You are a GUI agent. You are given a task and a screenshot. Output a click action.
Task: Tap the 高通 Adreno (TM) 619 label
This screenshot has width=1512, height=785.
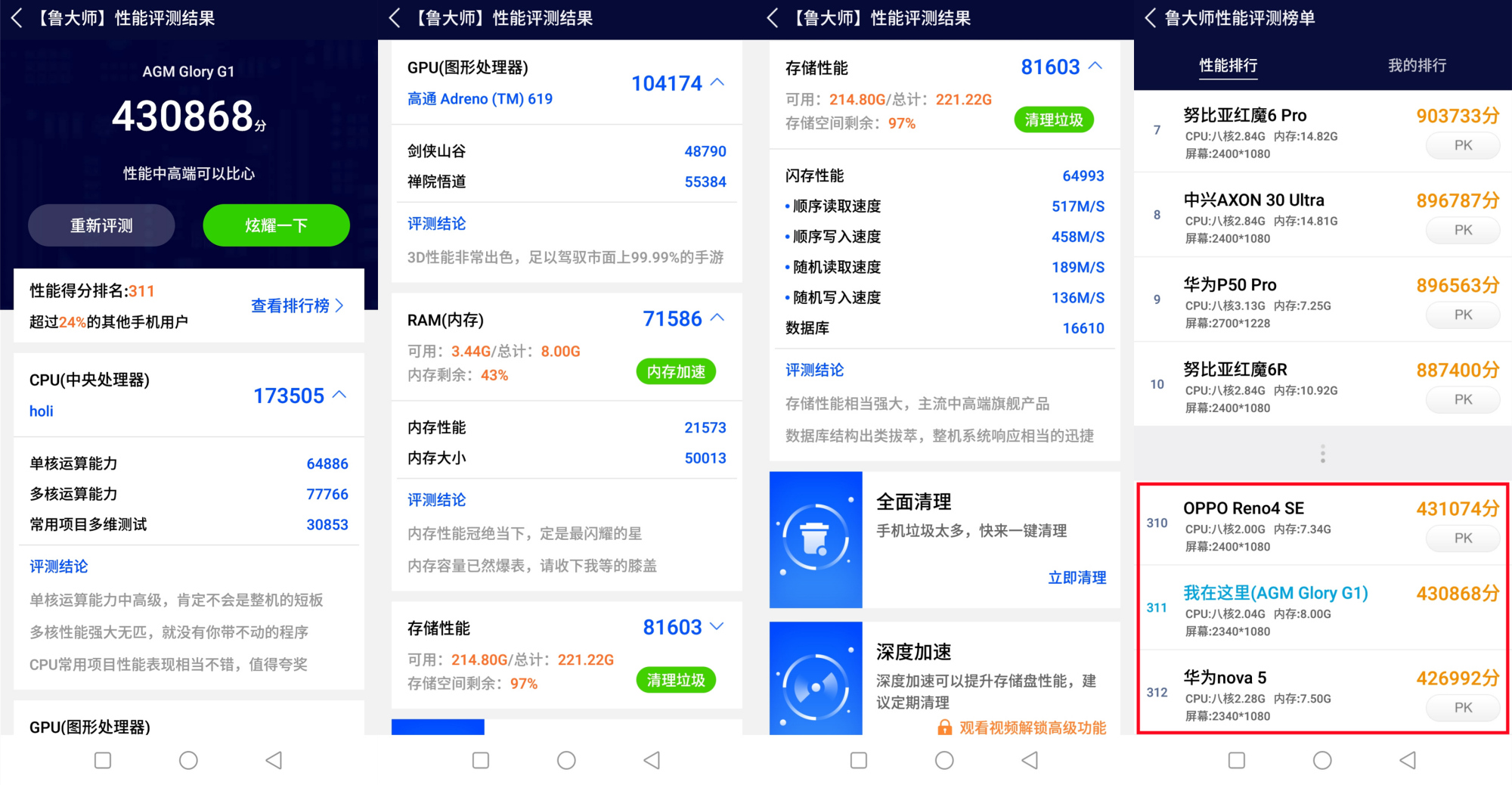[x=480, y=99]
